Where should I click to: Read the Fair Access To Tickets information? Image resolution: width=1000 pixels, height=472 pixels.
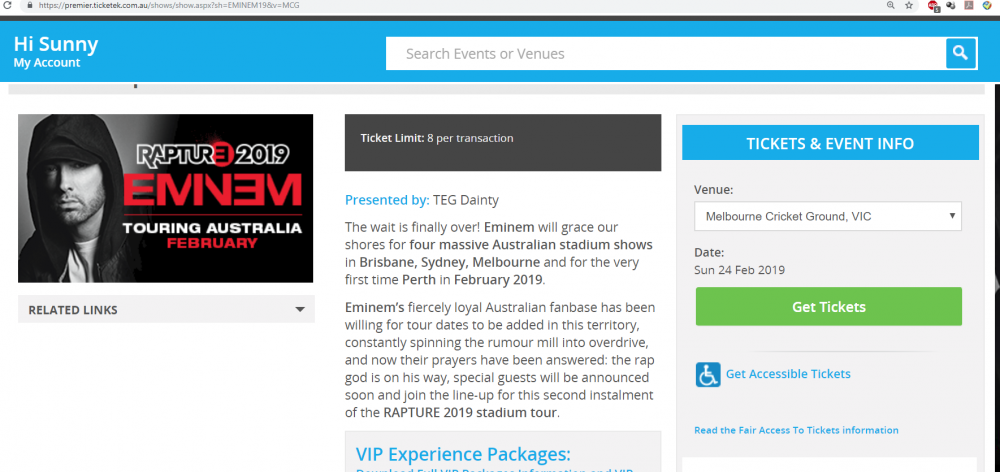[x=796, y=430]
